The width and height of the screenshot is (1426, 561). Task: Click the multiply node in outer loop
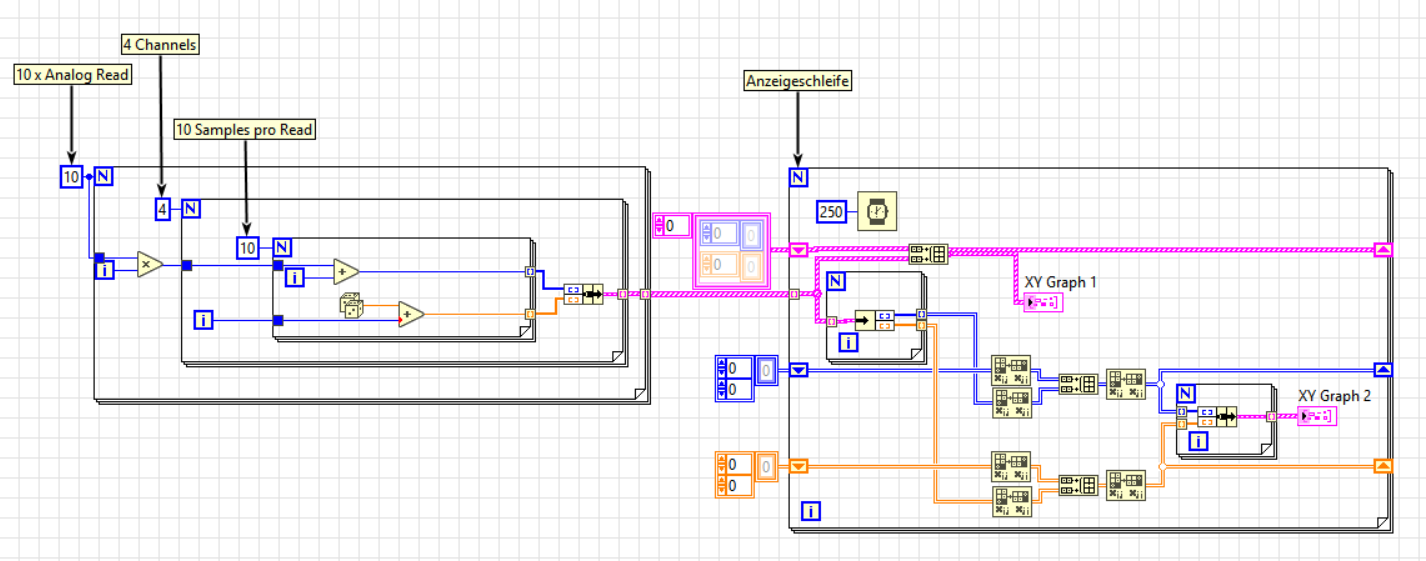[150, 265]
